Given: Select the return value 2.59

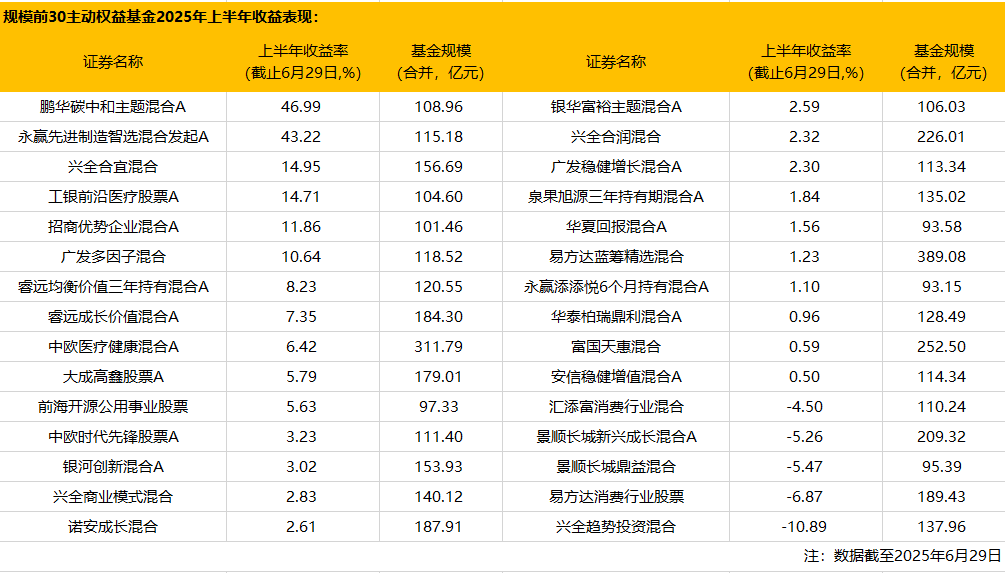Looking at the screenshot, I should [804, 107].
